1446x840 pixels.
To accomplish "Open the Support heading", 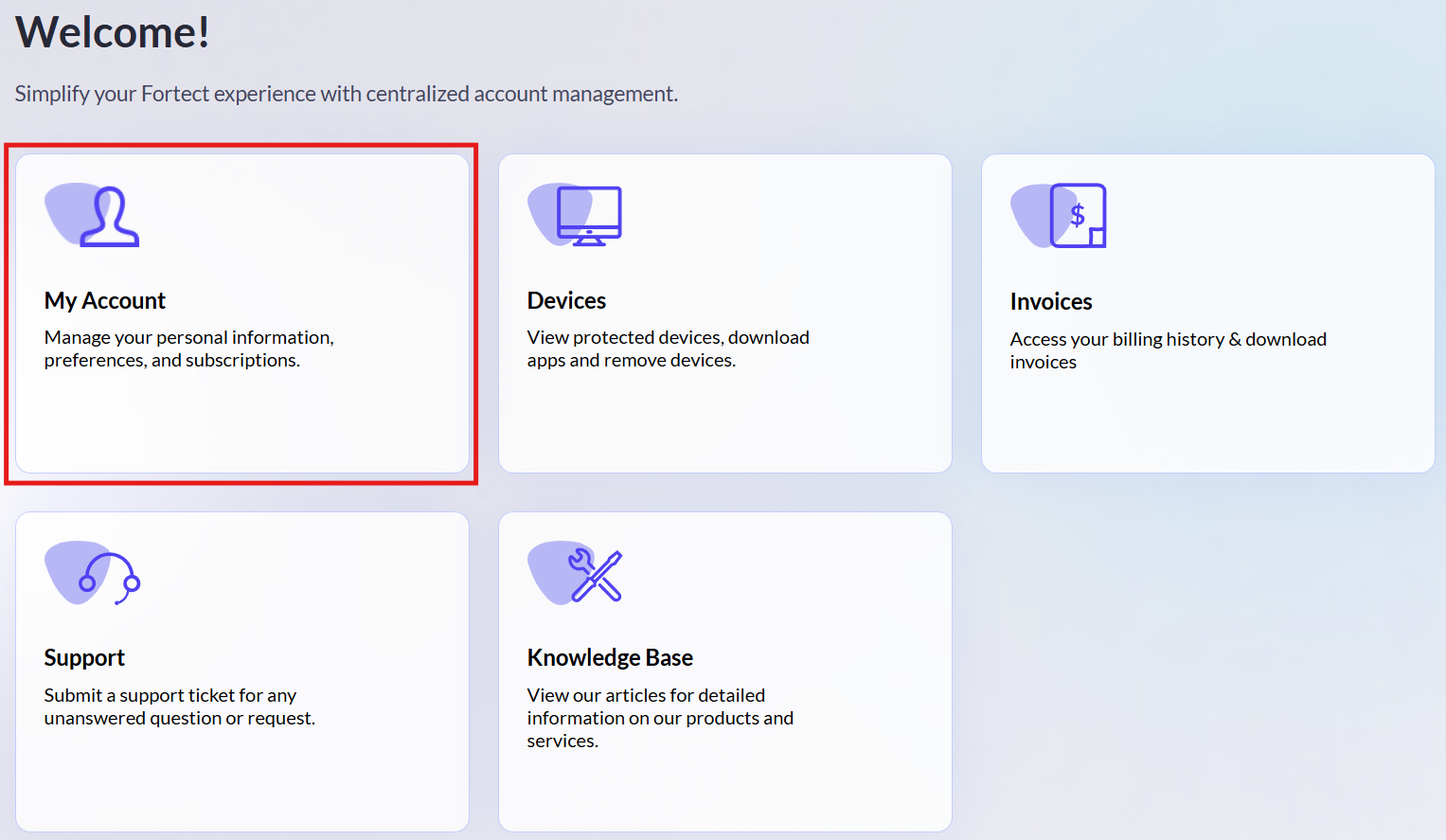I will point(84,658).
